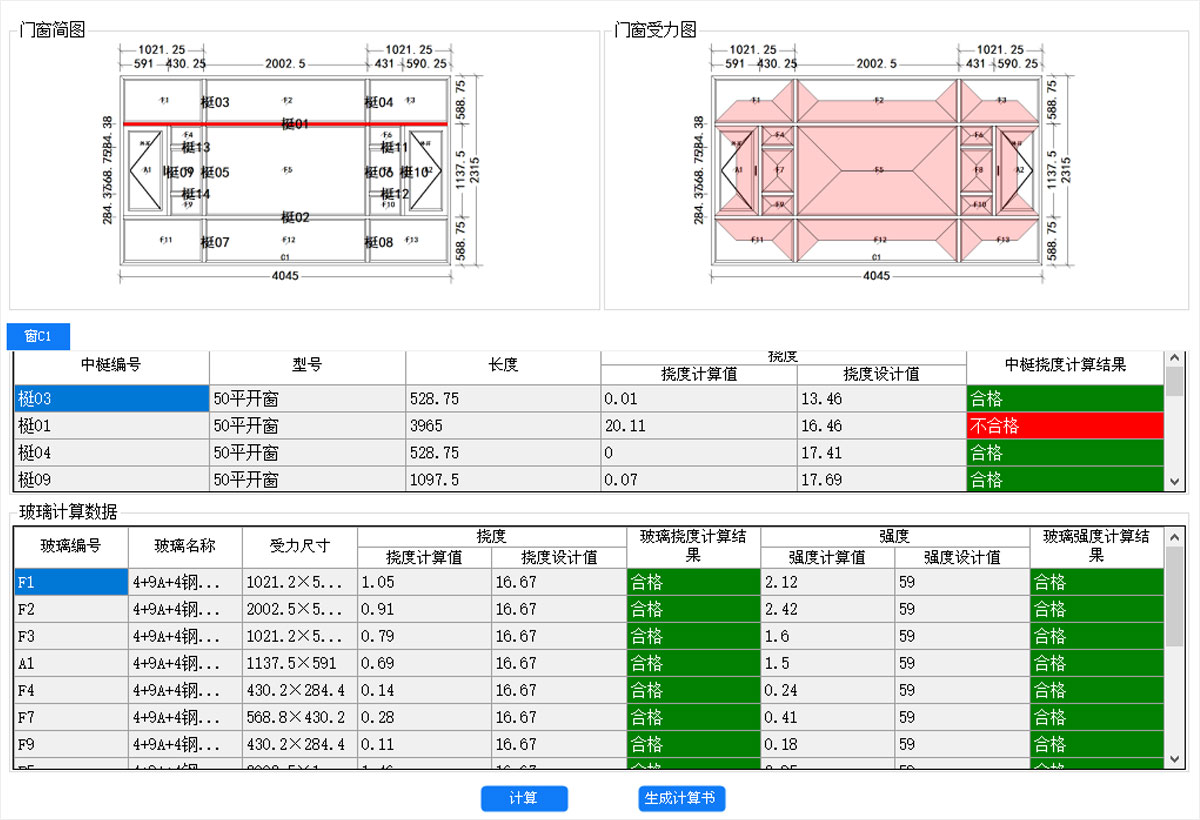This screenshot has width=1200, height=820.
Task: Select the A1 row in glass table
Action: tap(71, 663)
